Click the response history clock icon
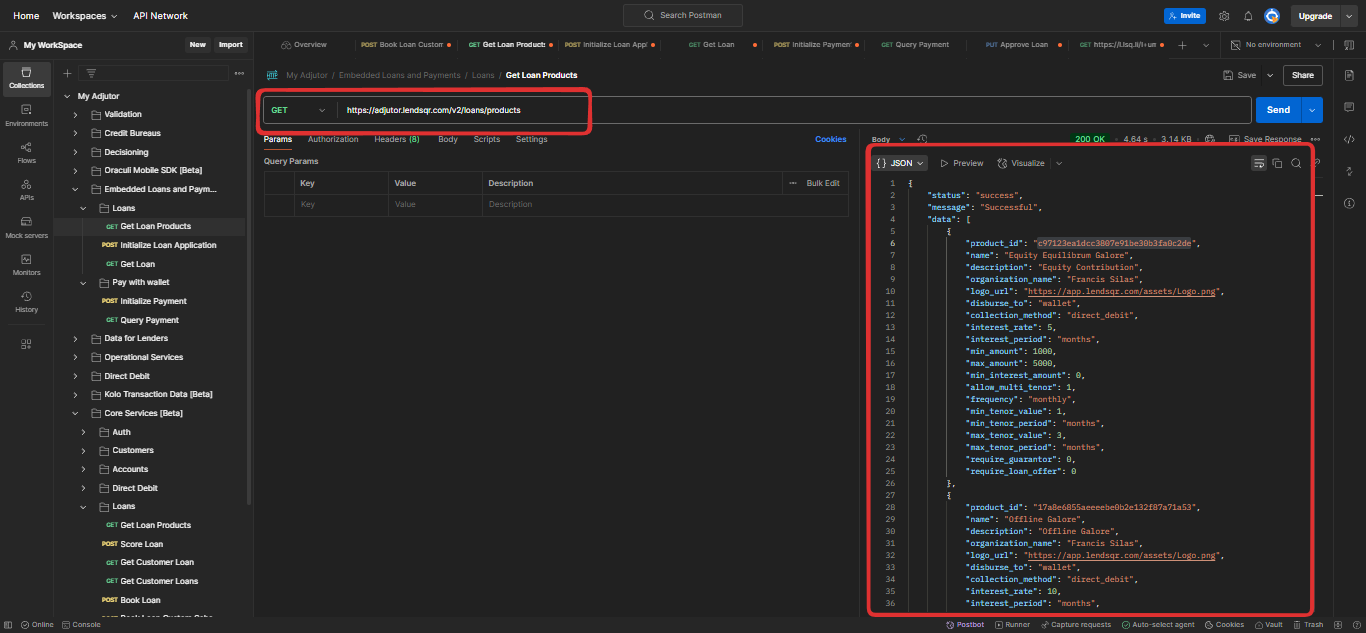This screenshot has height=633, width=1366. tap(922, 139)
